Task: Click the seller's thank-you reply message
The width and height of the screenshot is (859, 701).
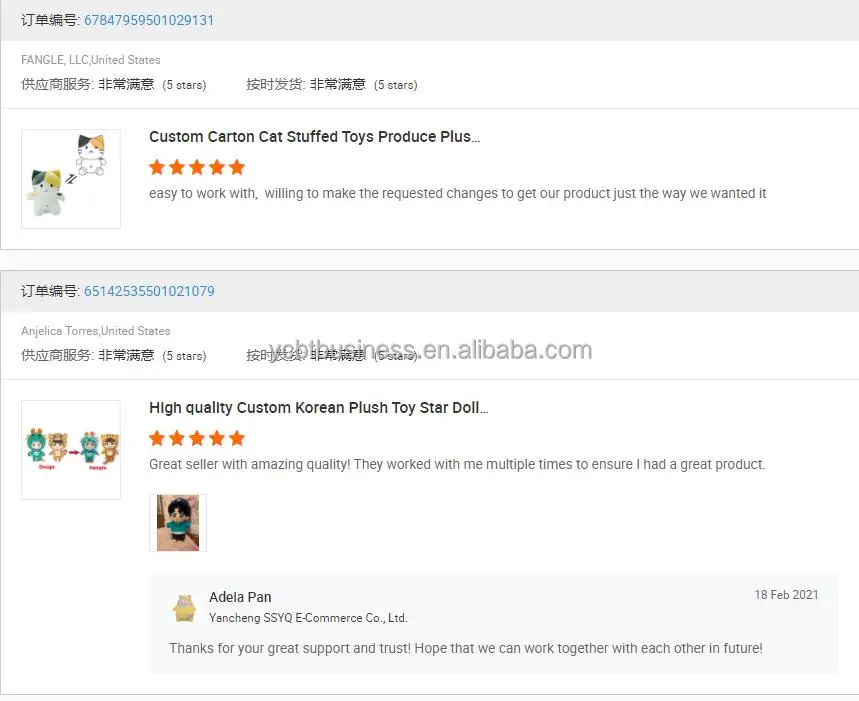Action: tap(465, 648)
